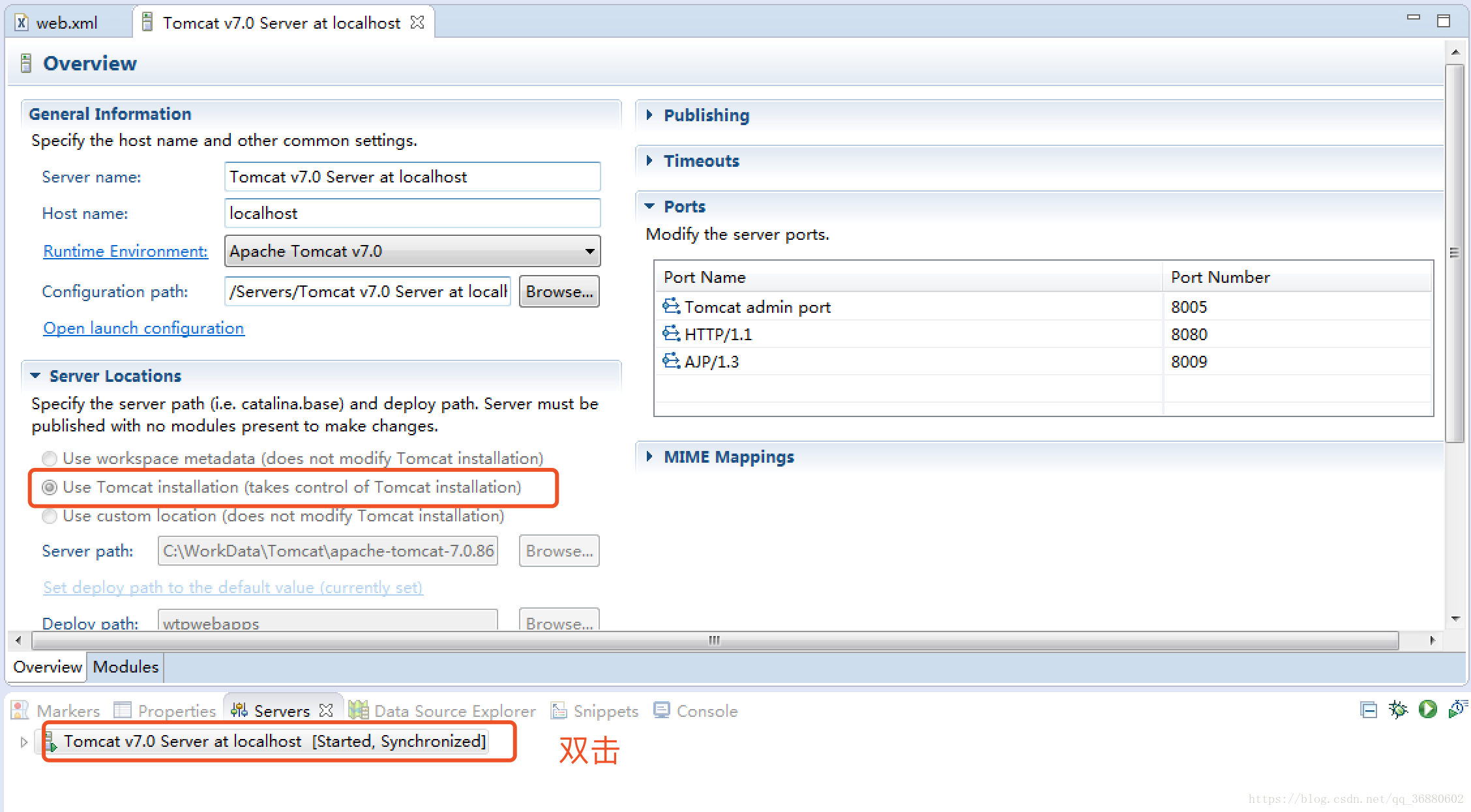Select Use Tomcat installation option
Image resolution: width=1471 pixels, height=812 pixels.
coord(50,487)
